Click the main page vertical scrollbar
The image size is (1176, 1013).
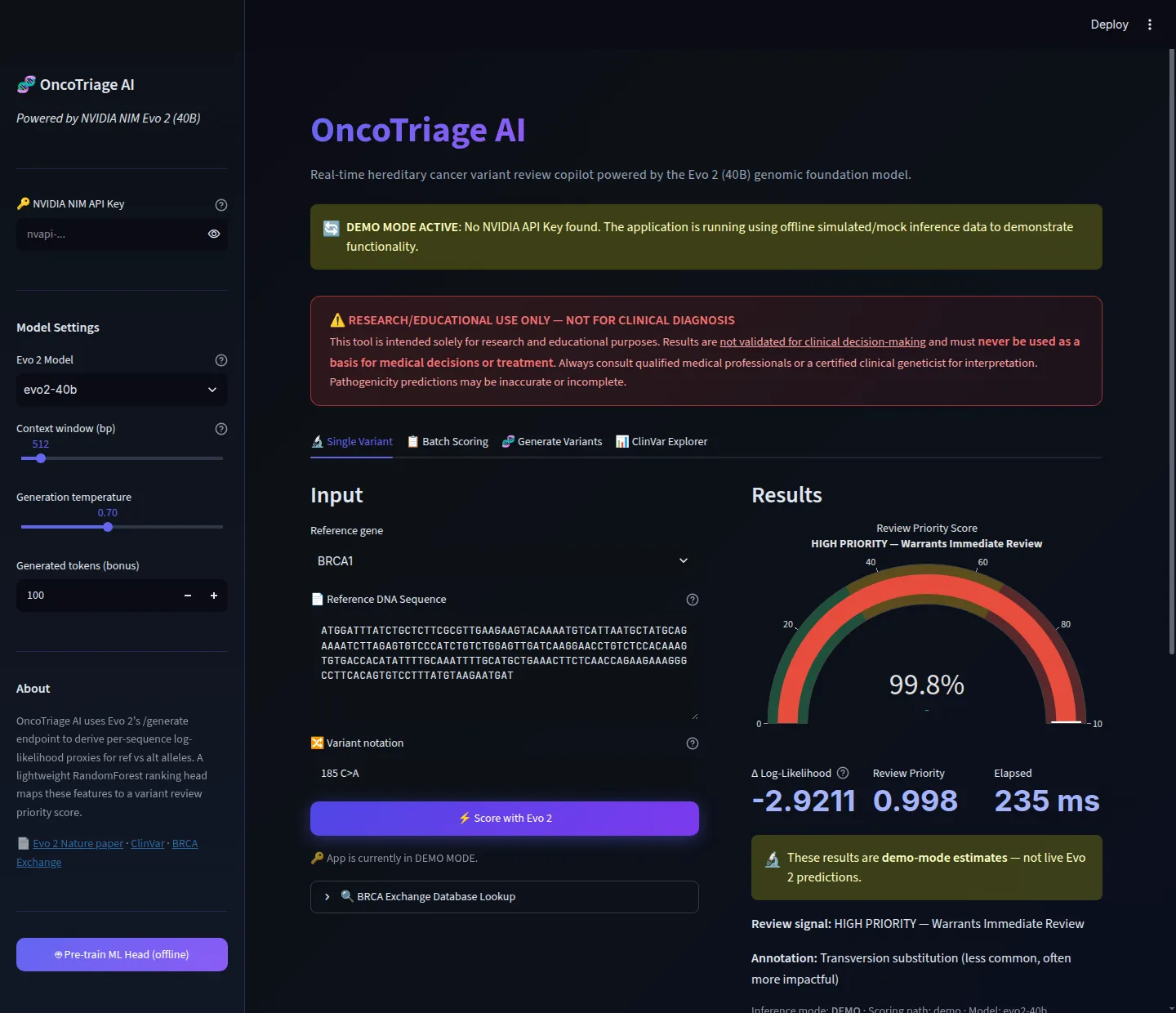click(x=1172, y=351)
